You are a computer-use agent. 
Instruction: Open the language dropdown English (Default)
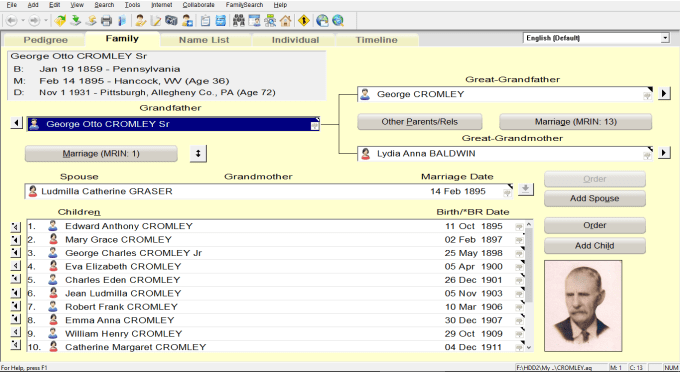[665, 38]
